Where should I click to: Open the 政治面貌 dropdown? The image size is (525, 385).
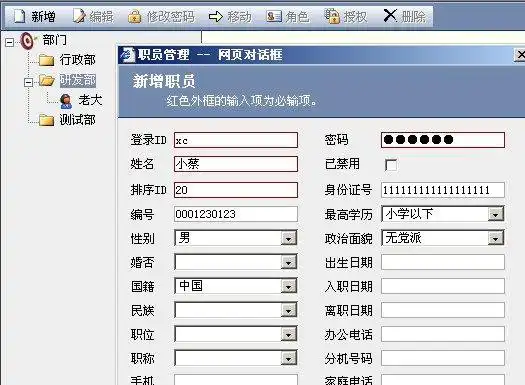(495, 238)
